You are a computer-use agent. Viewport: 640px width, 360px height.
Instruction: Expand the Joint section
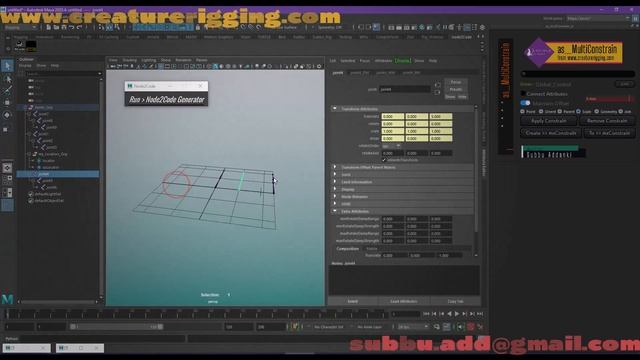[x=335, y=175]
